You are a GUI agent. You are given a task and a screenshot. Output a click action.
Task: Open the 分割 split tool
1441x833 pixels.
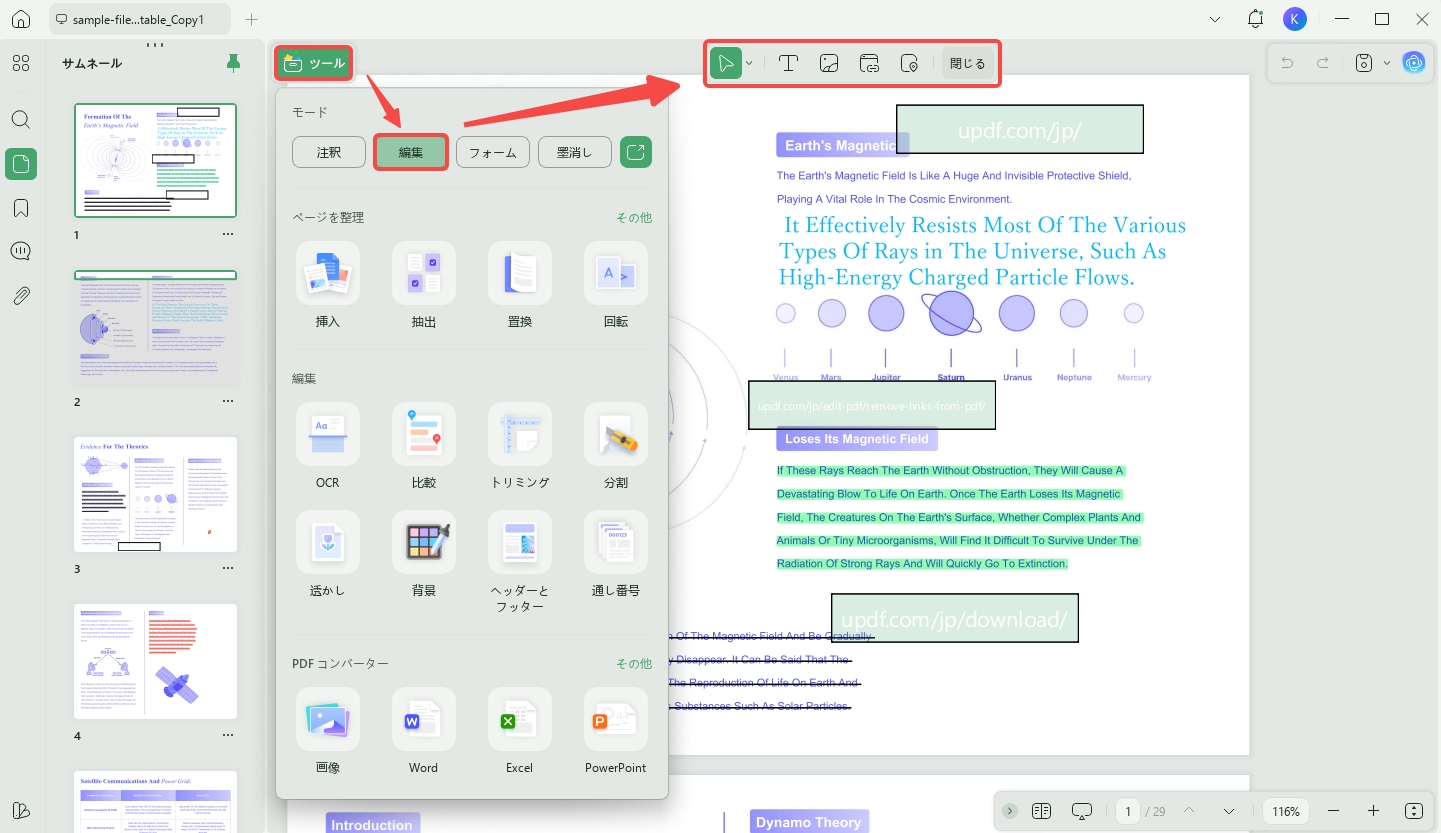coord(616,446)
